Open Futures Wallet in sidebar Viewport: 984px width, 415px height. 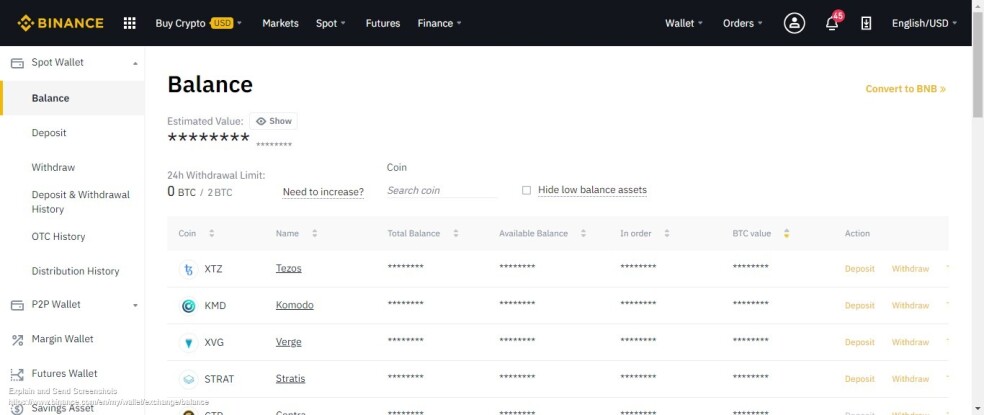click(x=65, y=374)
